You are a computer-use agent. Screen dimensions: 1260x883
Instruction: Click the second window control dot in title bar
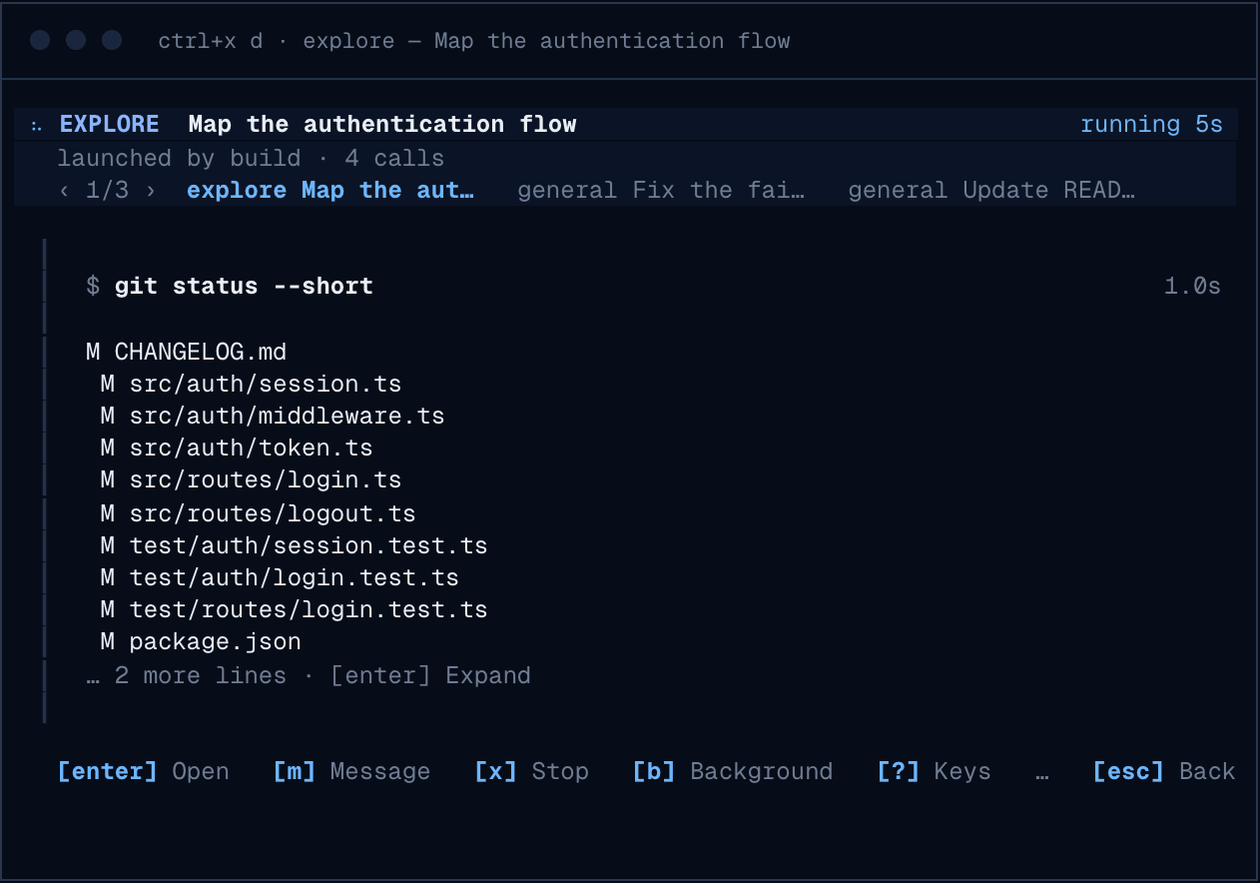(x=76, y=40)
